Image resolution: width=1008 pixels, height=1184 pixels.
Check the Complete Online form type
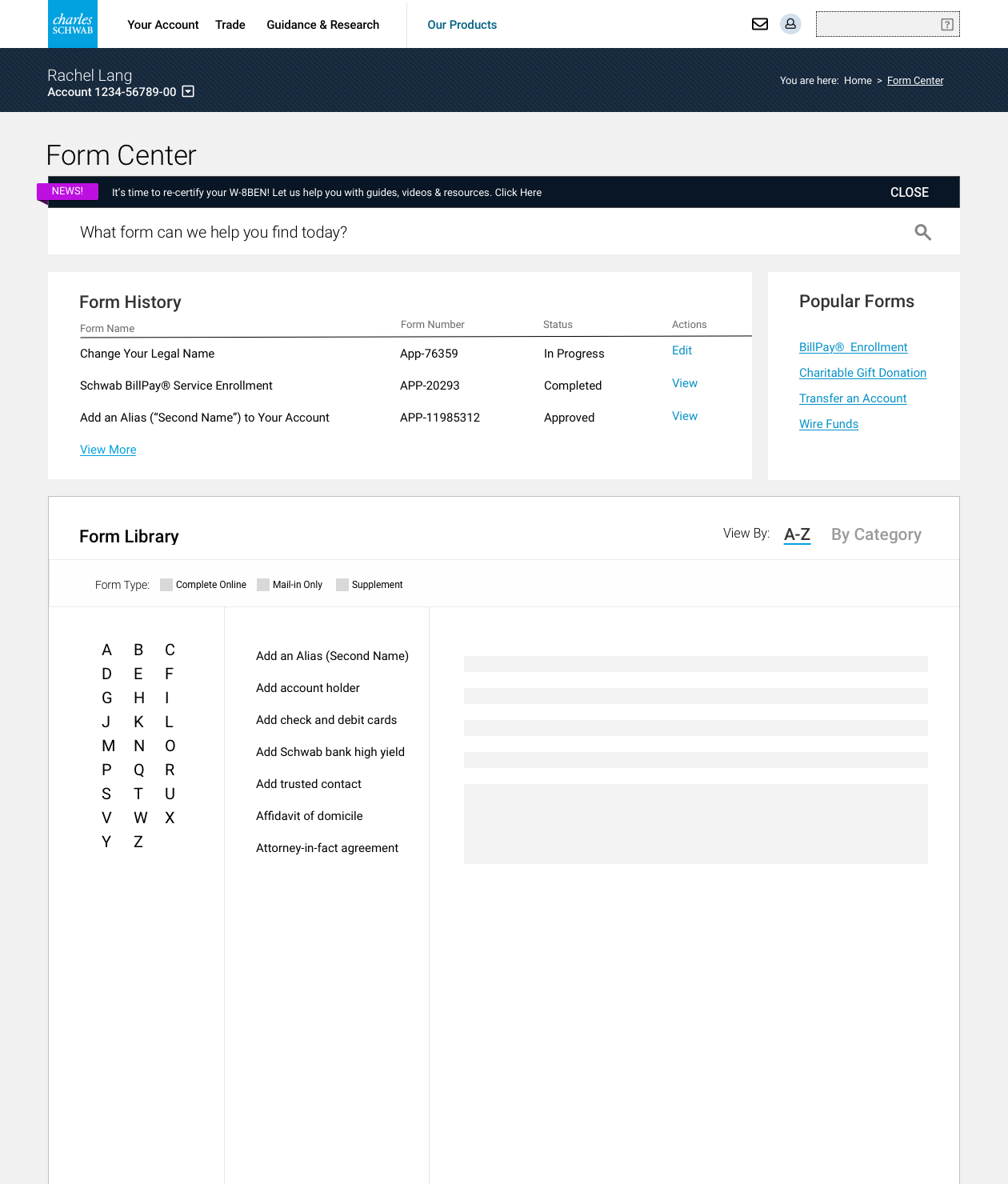coord(166,585)
